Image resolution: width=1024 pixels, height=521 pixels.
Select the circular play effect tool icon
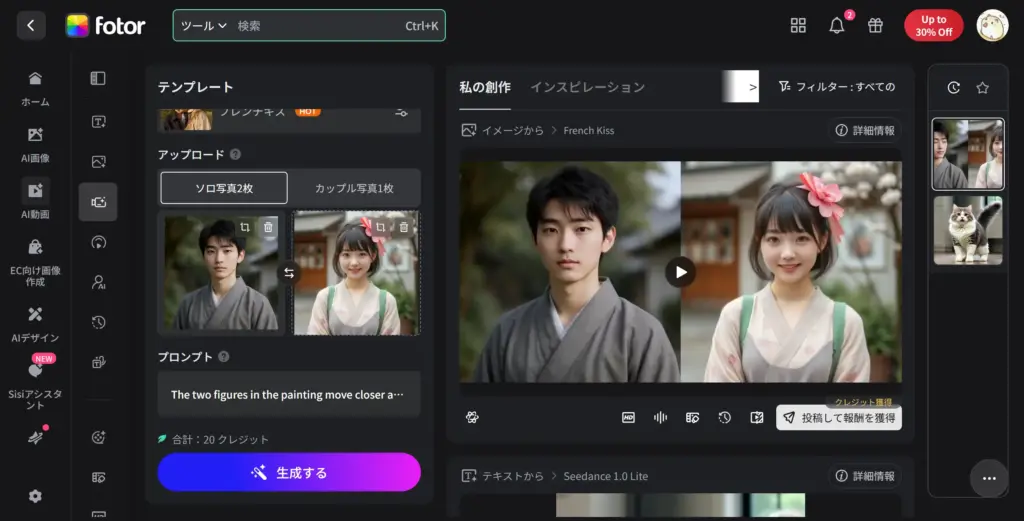99,242
